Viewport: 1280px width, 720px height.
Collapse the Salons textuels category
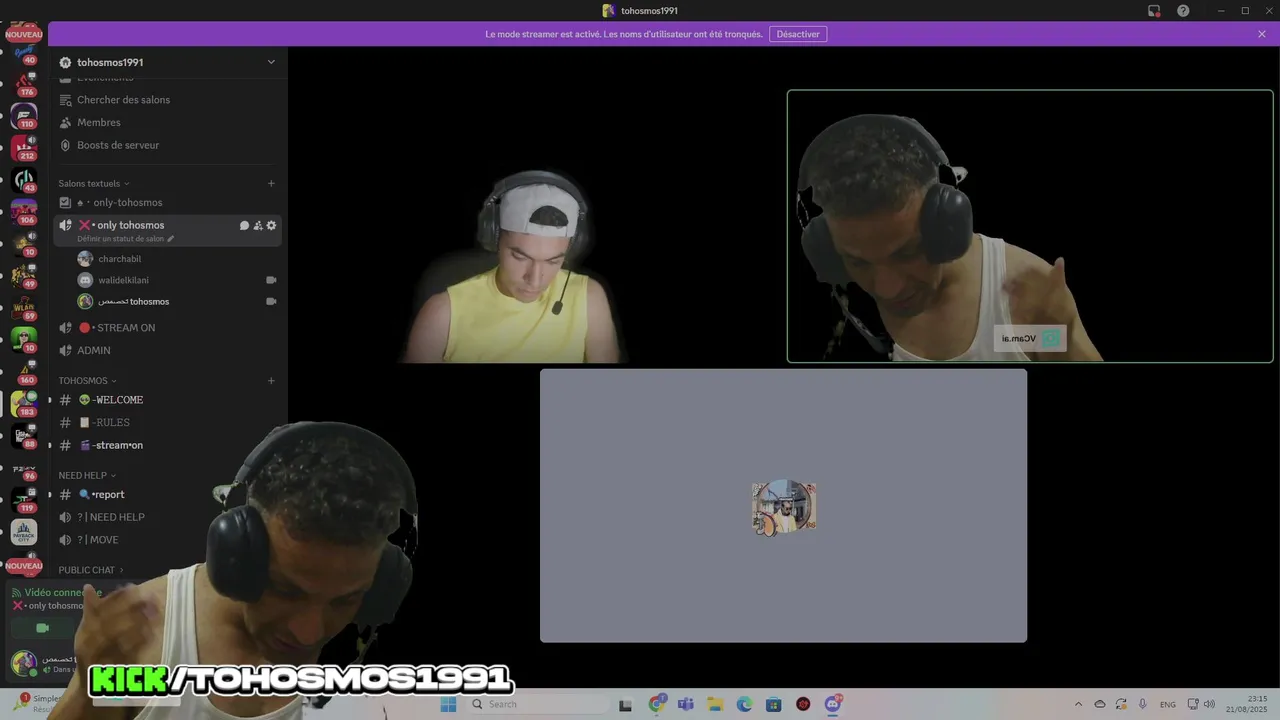point(94,183)
